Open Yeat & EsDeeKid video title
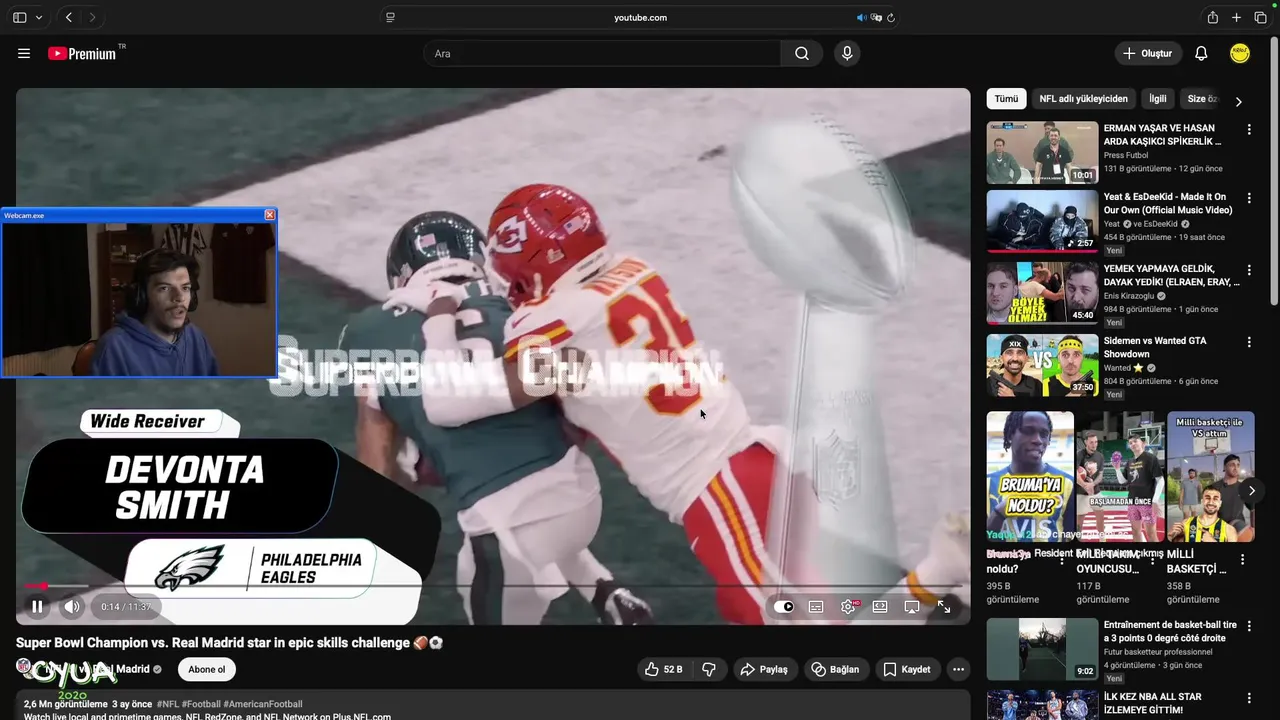 tap(1167, 203)
